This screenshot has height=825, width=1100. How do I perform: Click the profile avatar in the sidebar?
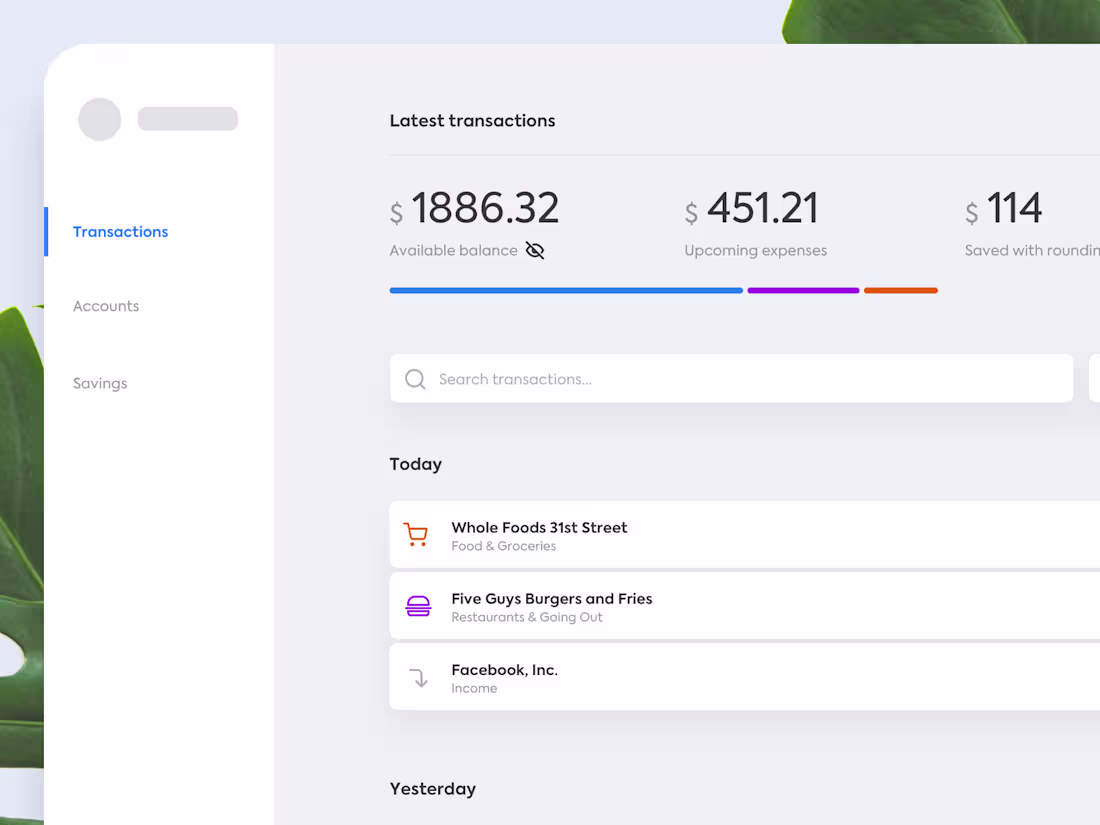99,119
